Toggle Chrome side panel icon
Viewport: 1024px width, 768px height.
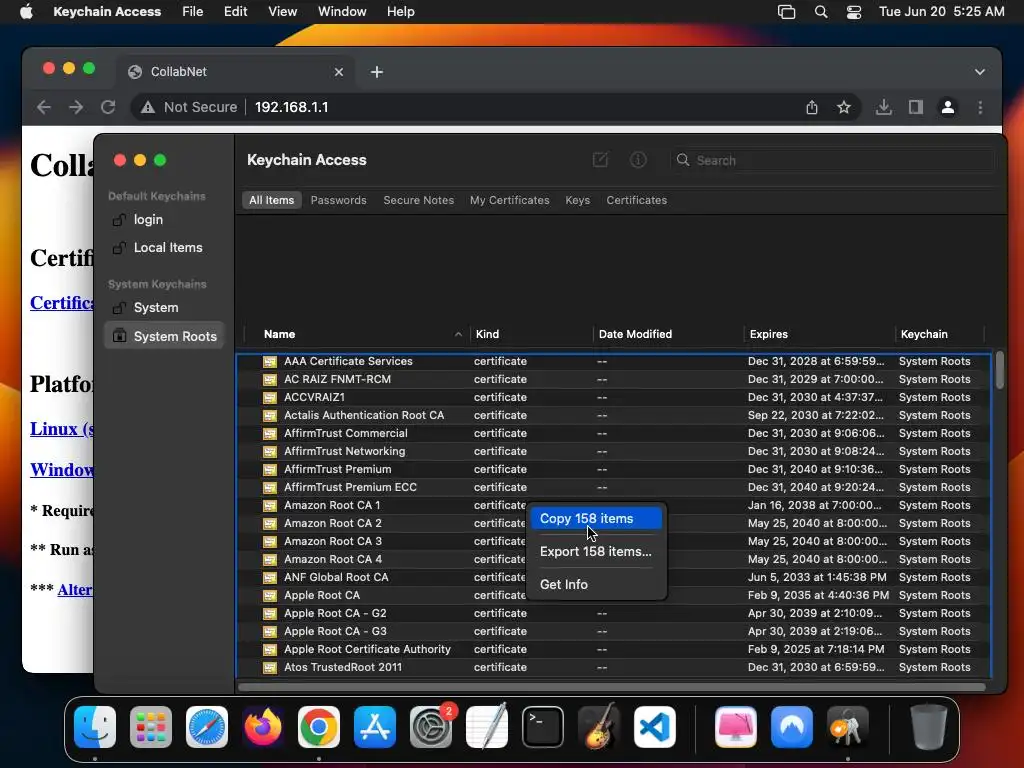pos(916,107)
